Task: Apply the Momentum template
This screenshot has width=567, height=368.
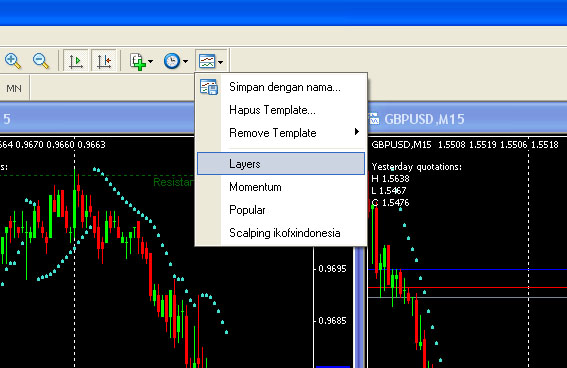Action: coord(281,187)
